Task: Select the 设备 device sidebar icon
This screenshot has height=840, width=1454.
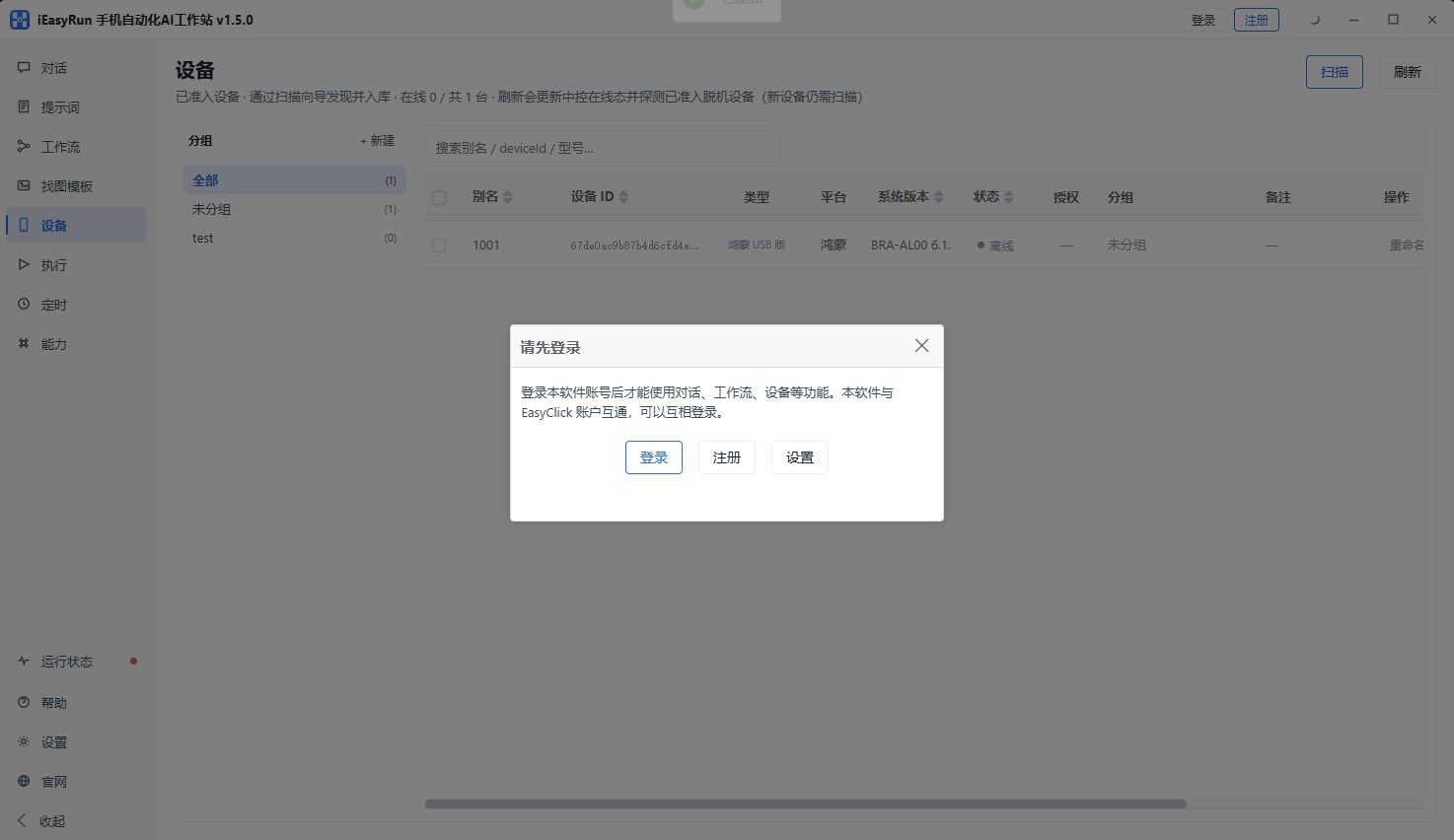Action: (24, 225)
